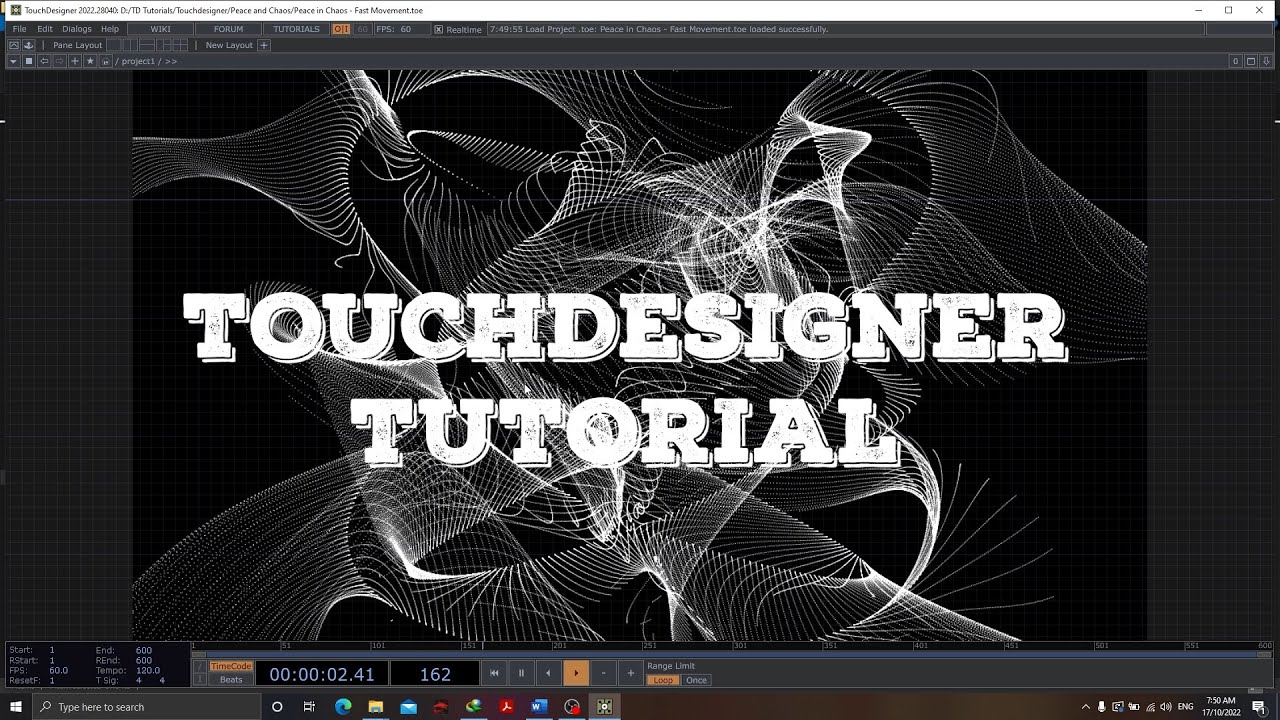Open the FORUM link button
The width and height of the screenshot is (1280, 720).
pyautogui.click(x=228, y=29)
